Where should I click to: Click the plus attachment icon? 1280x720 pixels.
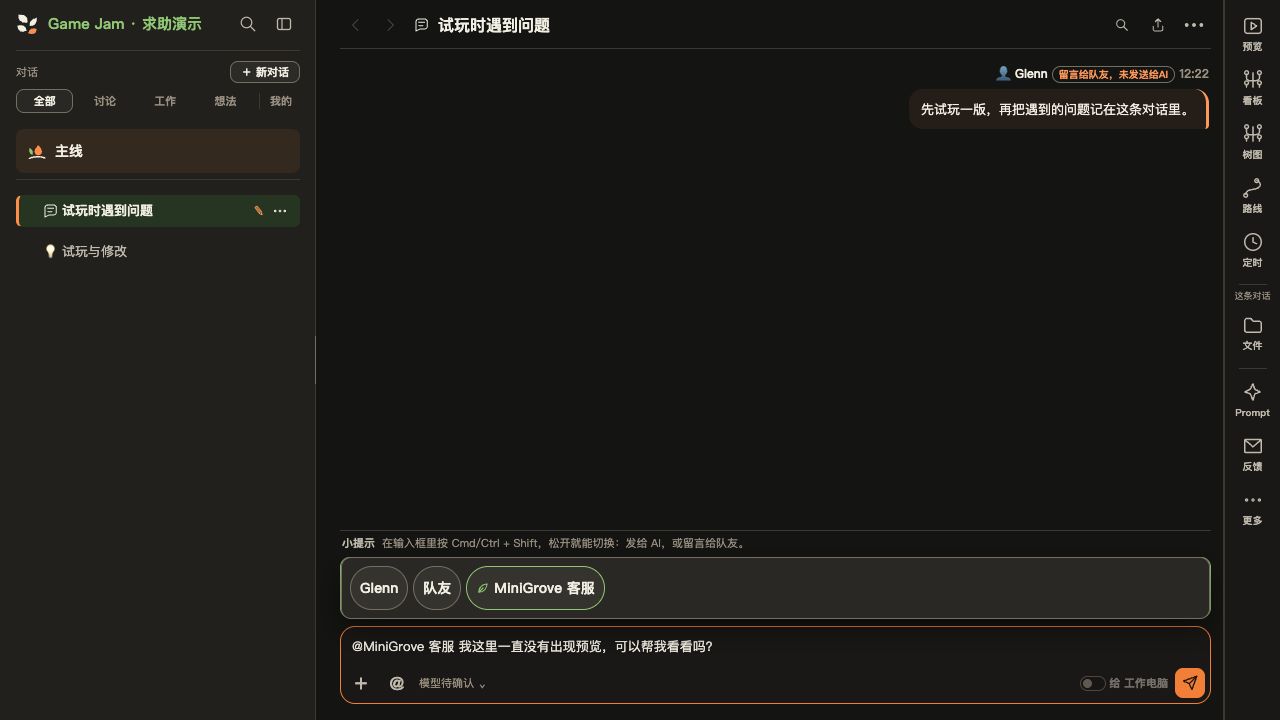click(361, 683)
